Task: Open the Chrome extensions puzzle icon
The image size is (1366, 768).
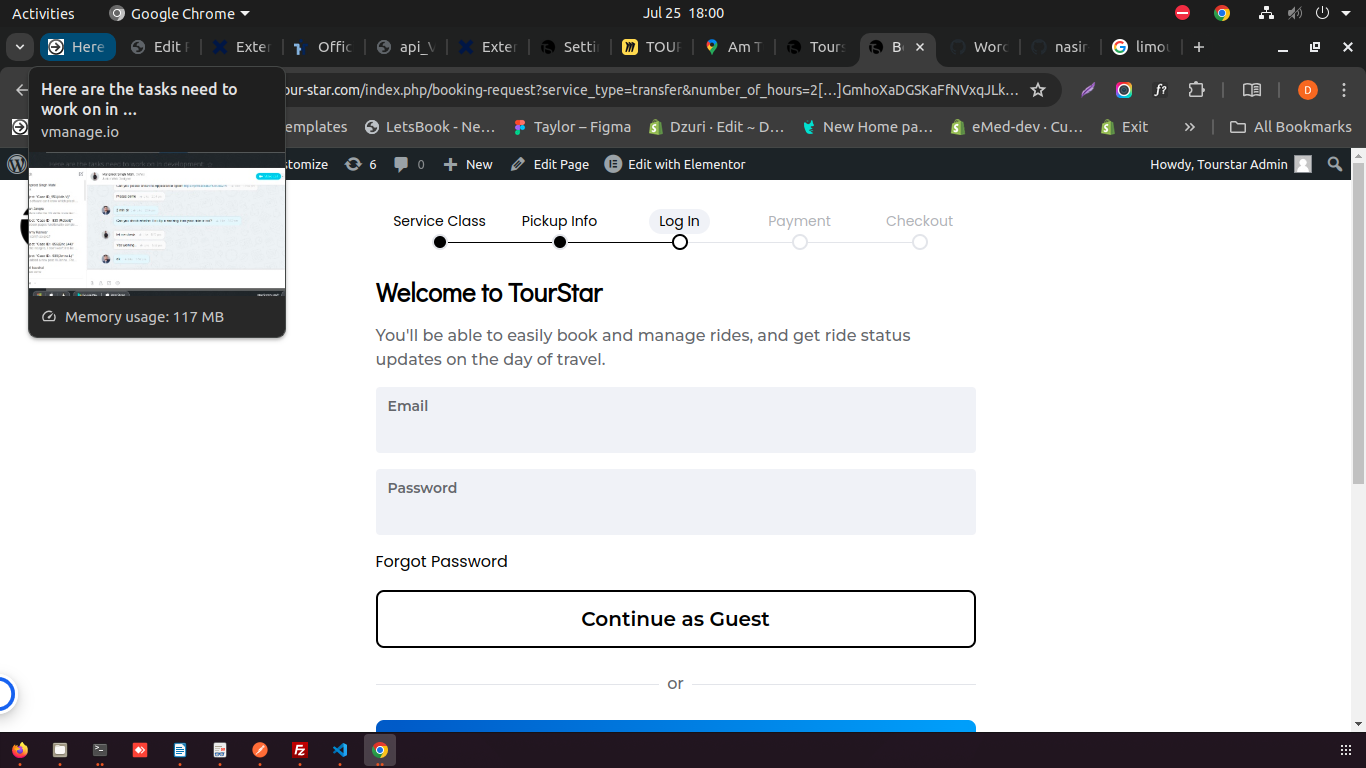Action: pos(1196,90)
